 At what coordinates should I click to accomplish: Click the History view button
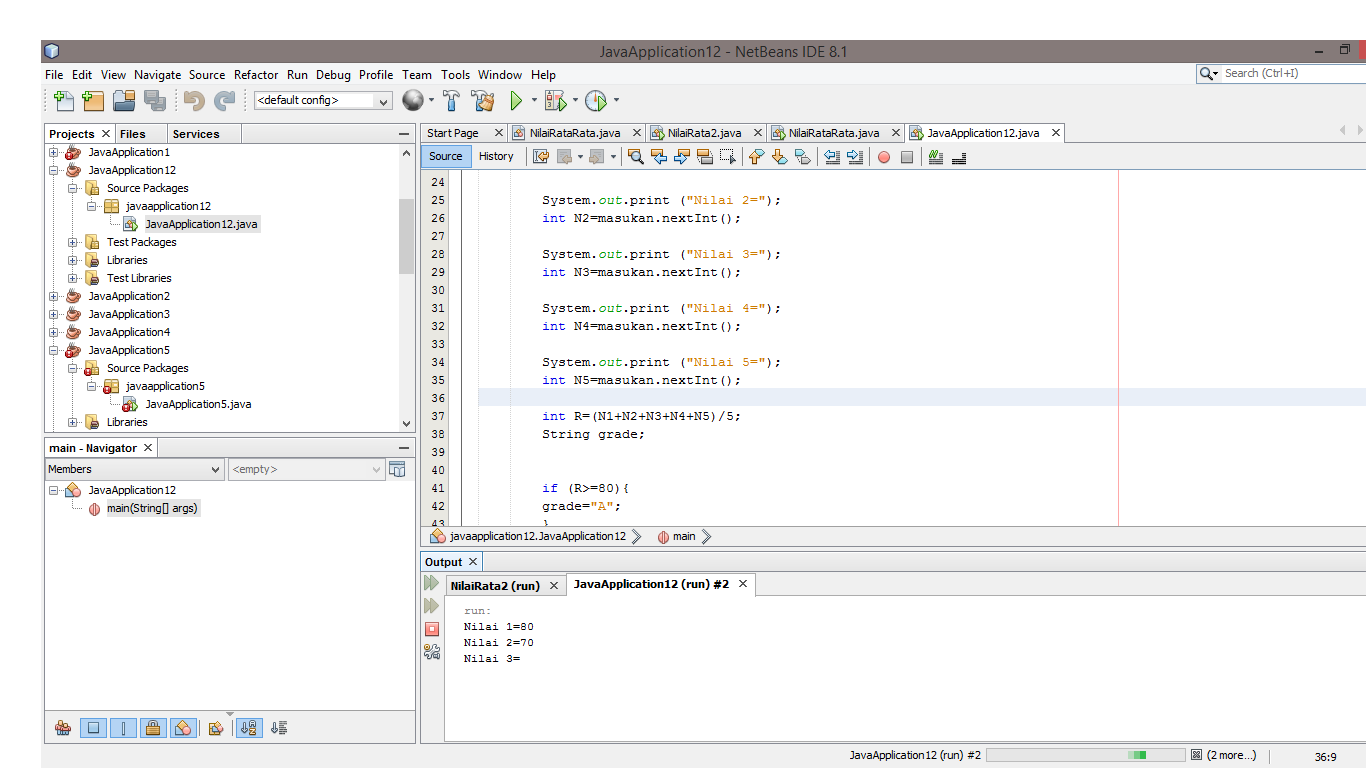pos(496,156)
